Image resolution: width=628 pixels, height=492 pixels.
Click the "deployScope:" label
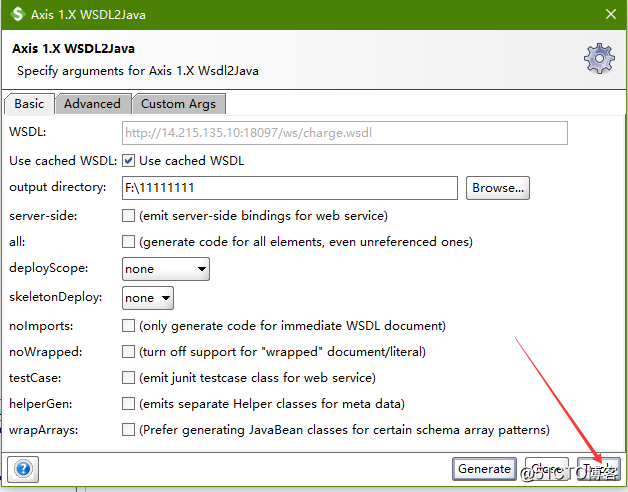(x=48, y=268)
